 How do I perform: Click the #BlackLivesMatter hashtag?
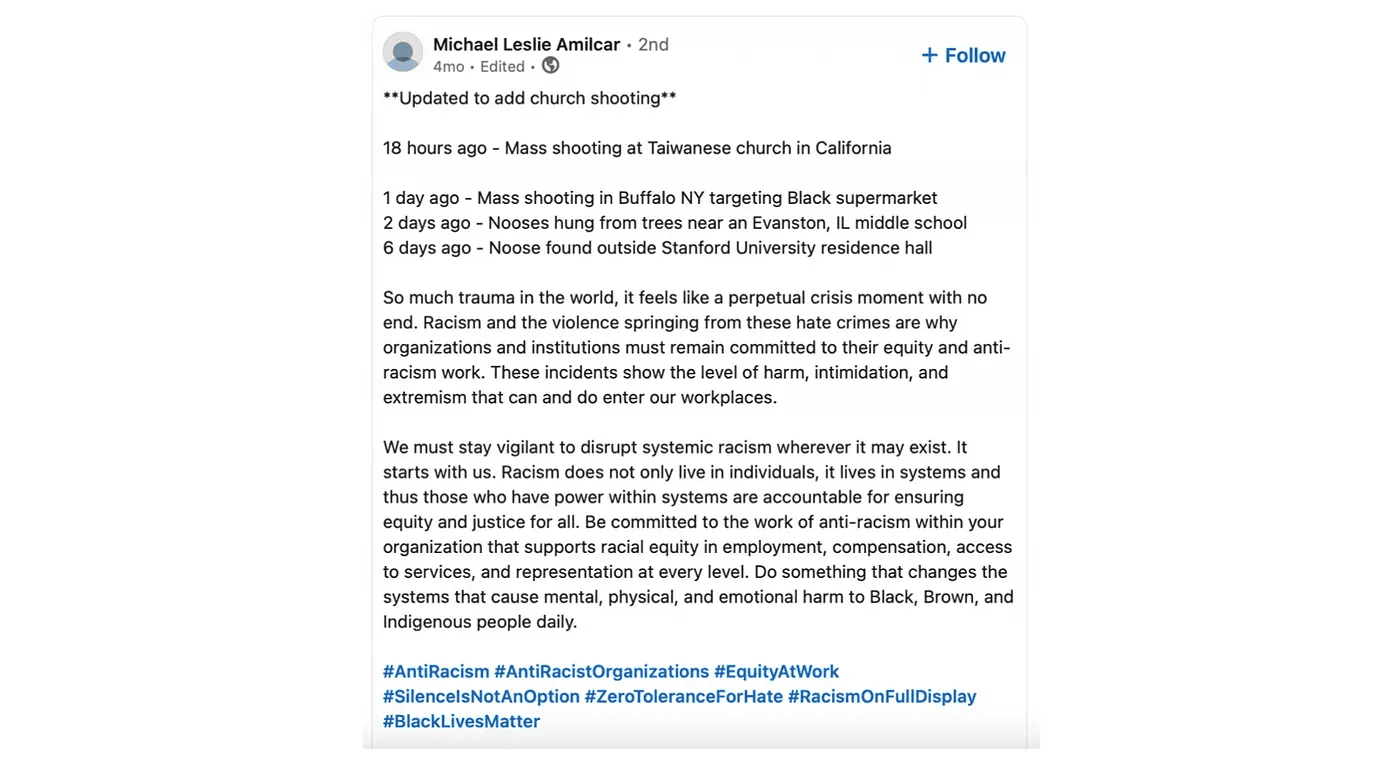(x=461, y=722)
